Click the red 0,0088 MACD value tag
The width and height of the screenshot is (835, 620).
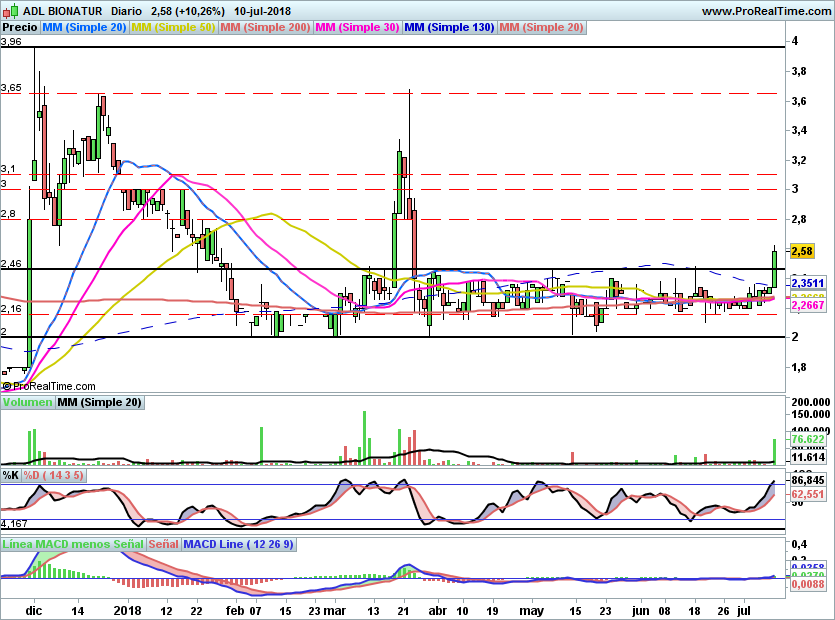point(806,584)
